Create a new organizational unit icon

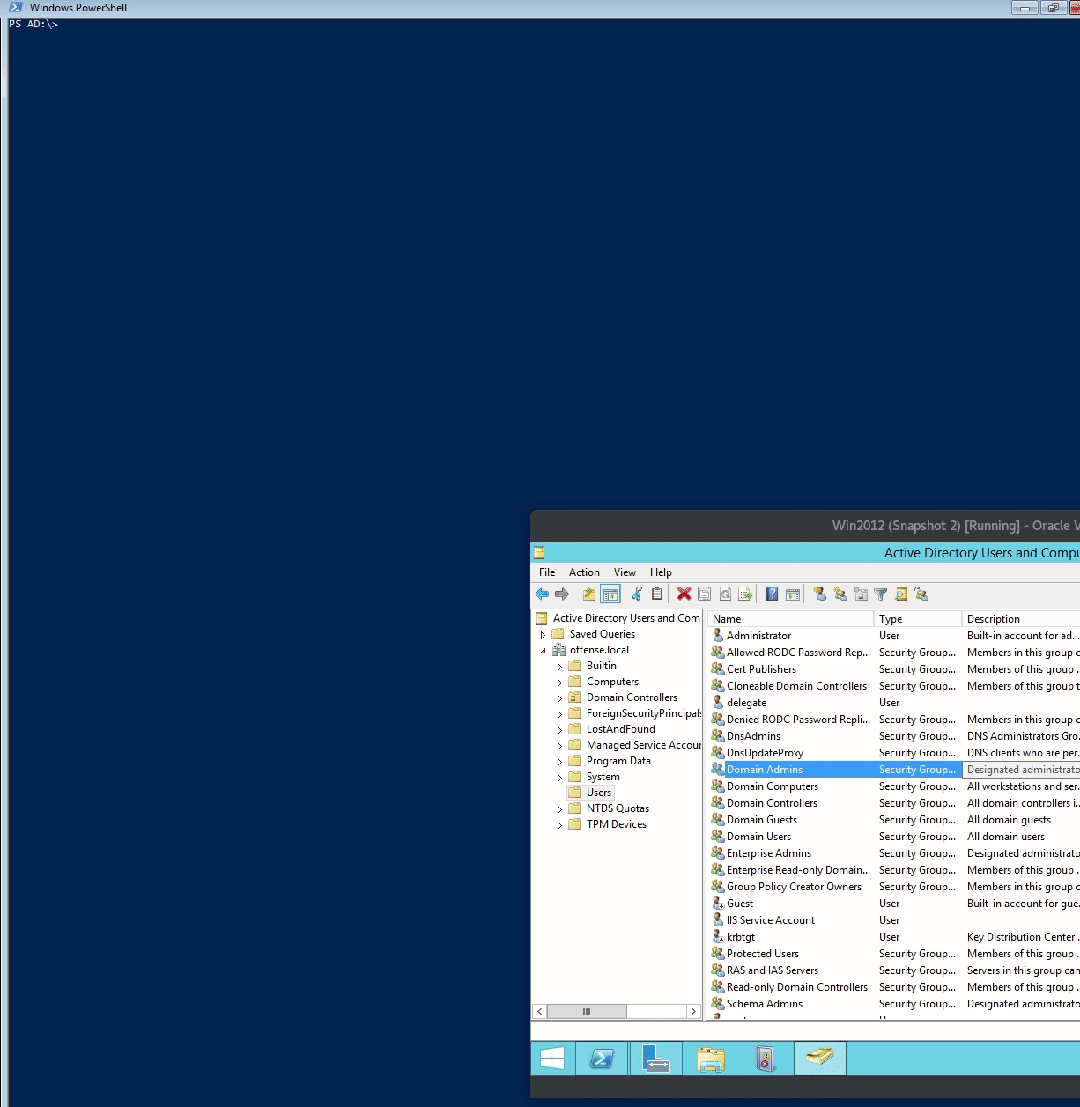[860, 594]
